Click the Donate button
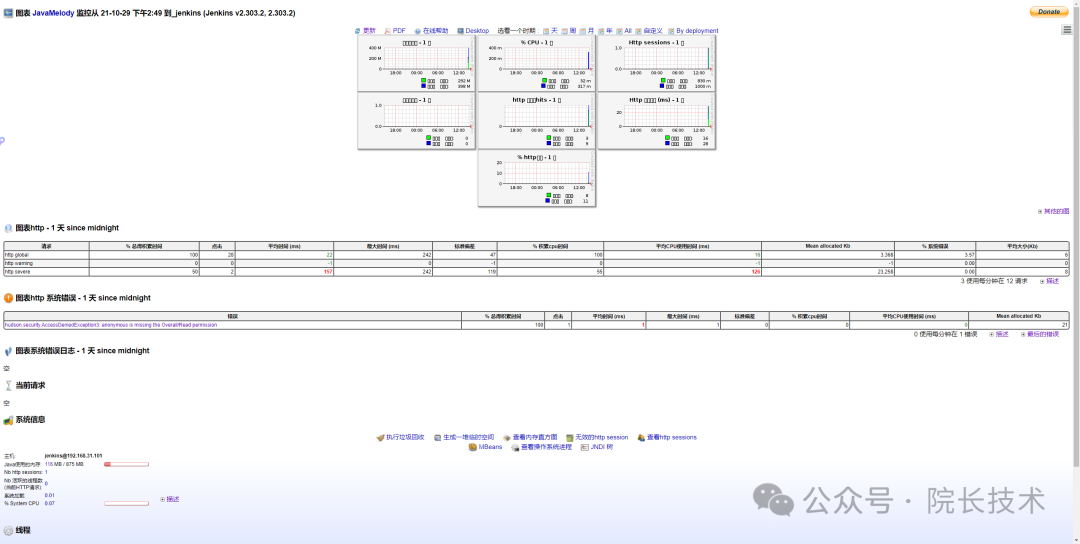 coord(1049,12)
